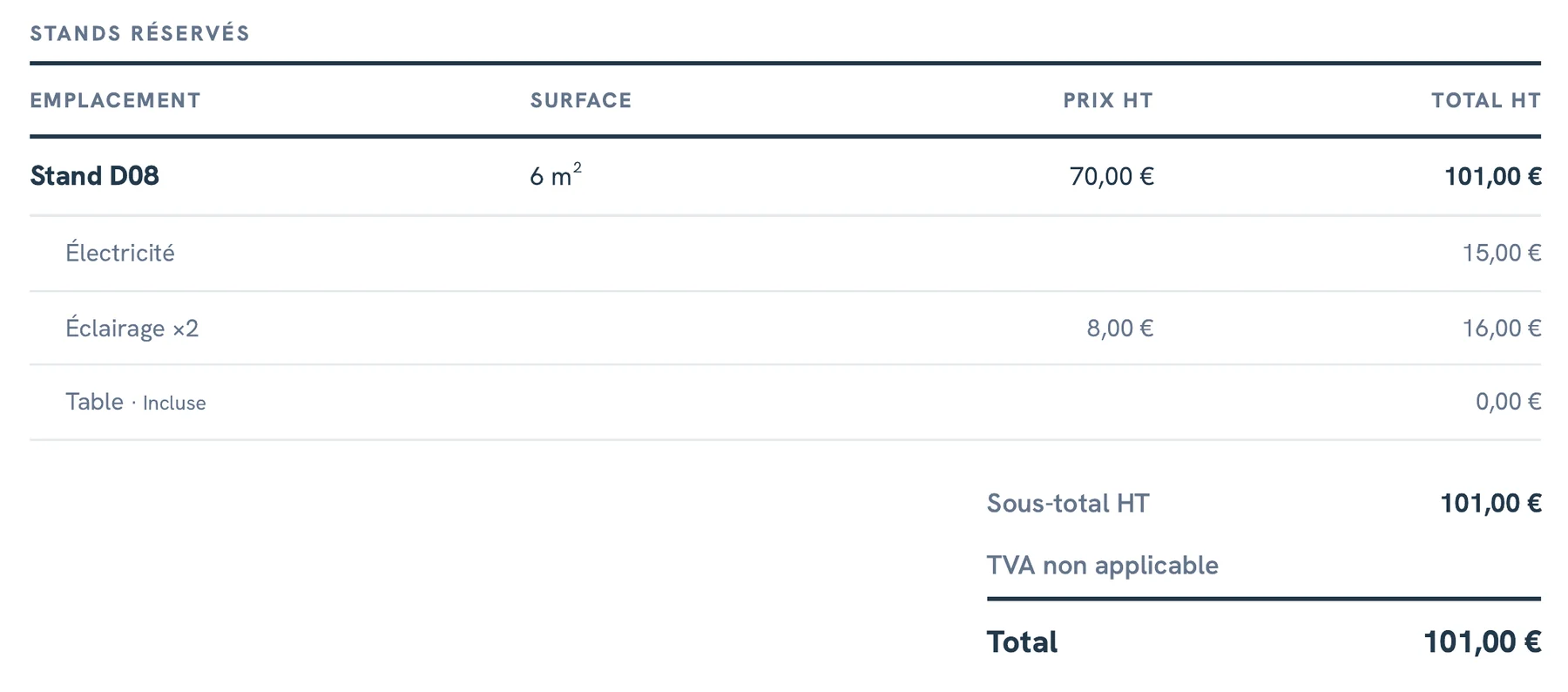Screen dimensions: 1568x692
Task: Select the PRIX HT column header
Action: 1108,100
